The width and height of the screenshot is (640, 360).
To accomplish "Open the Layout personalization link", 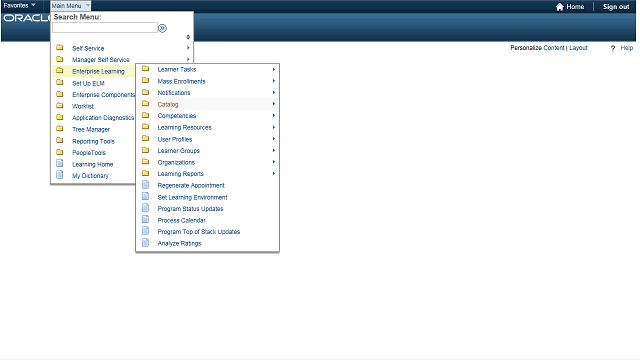I will pos(578,48).
